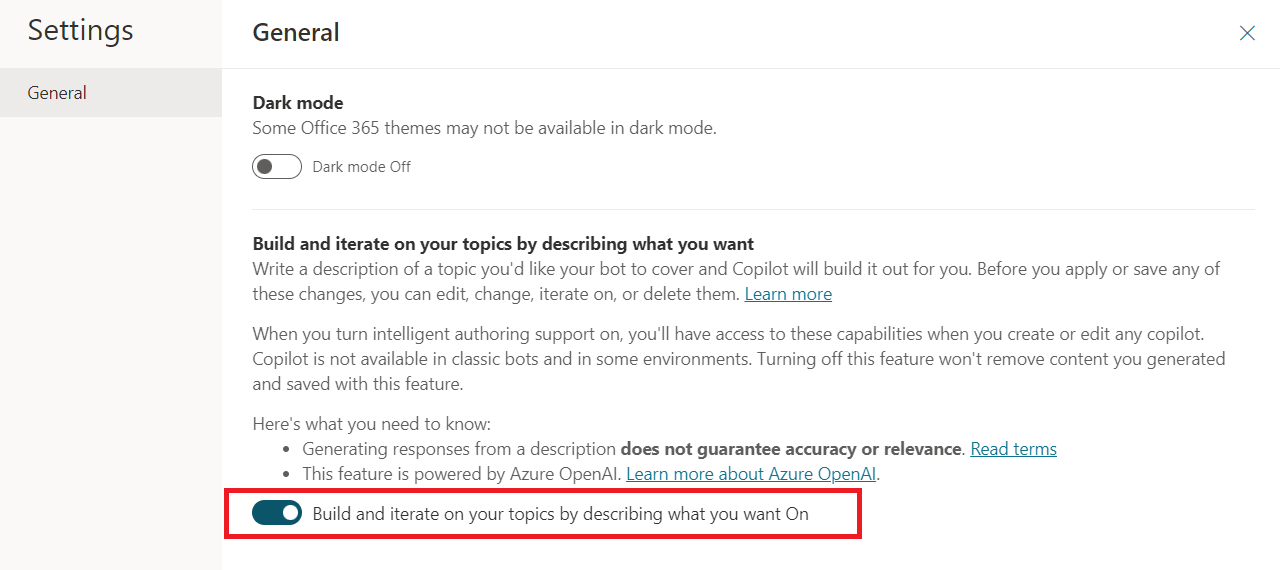Click the Settings title heading
This screenshot has width=1280, height=570.
[x=80, y=30]
